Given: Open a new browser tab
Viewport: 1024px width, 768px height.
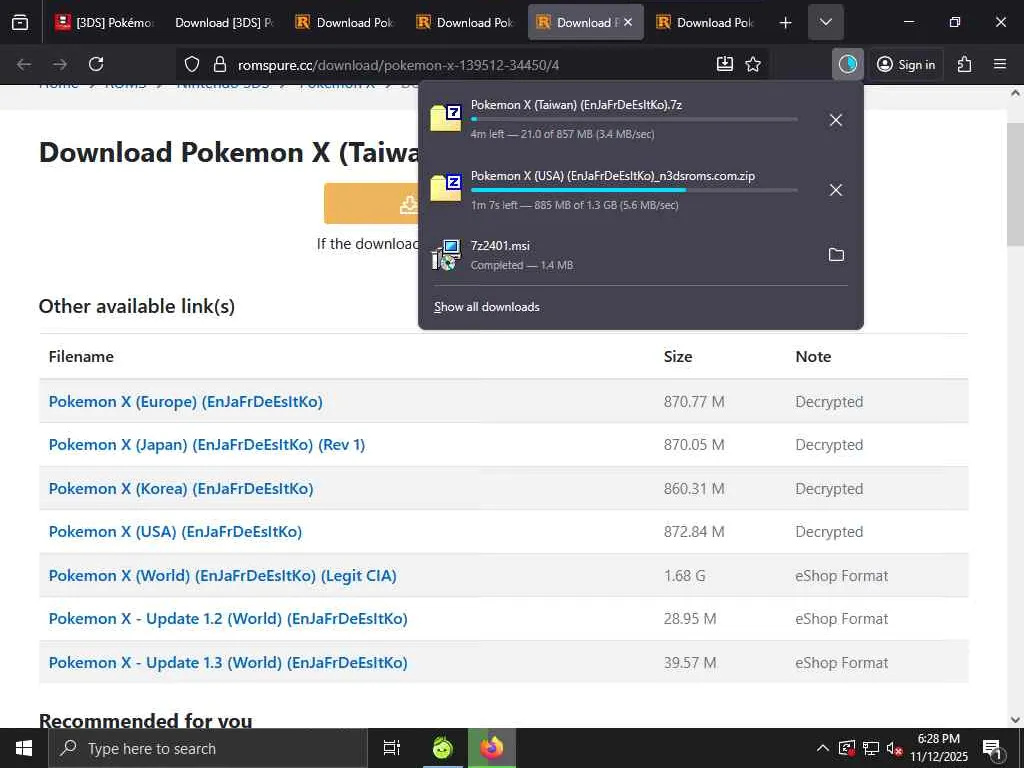Looking at the screenshot, I should [786, 22].
